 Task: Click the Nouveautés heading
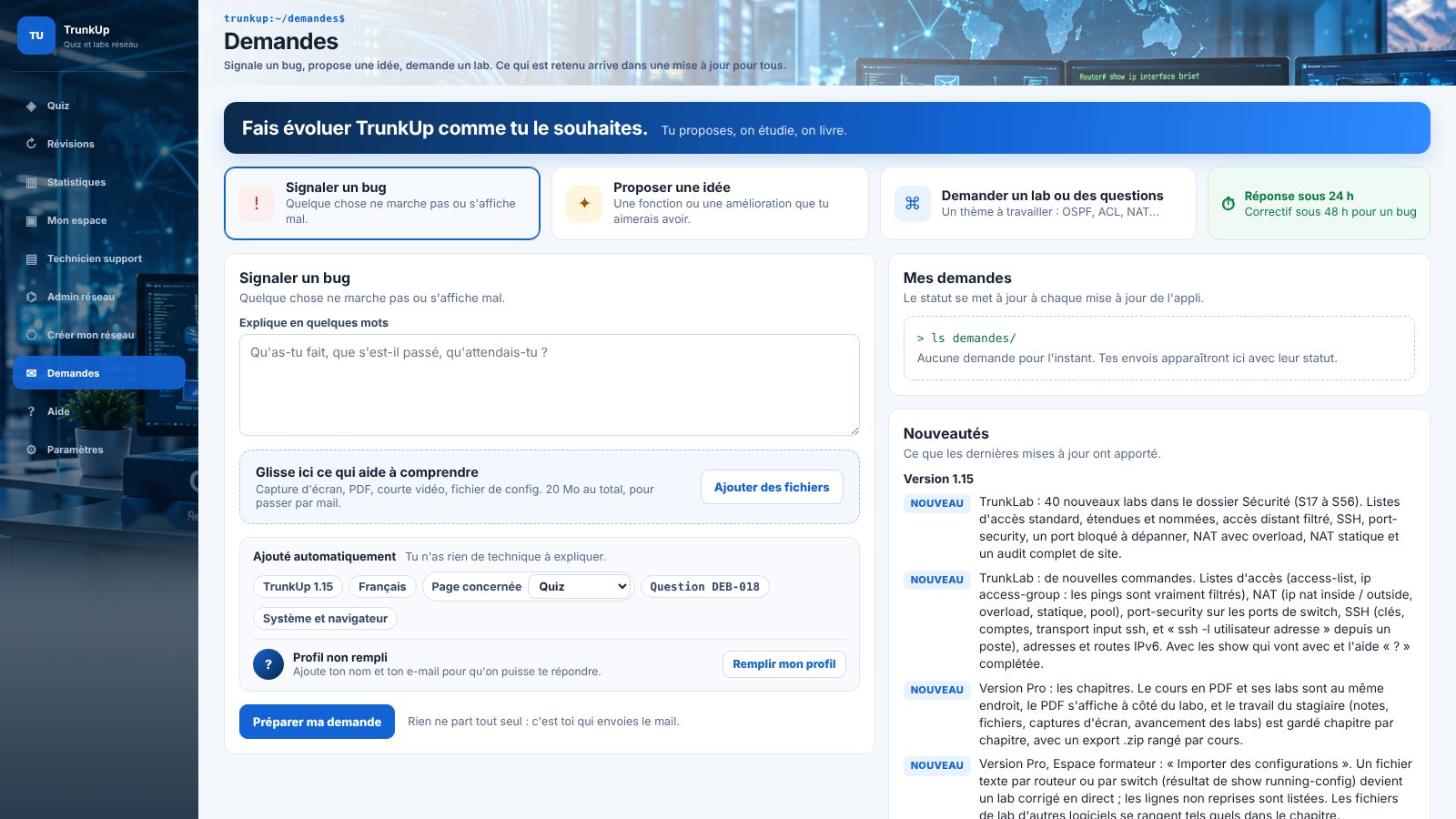(945, 434)
